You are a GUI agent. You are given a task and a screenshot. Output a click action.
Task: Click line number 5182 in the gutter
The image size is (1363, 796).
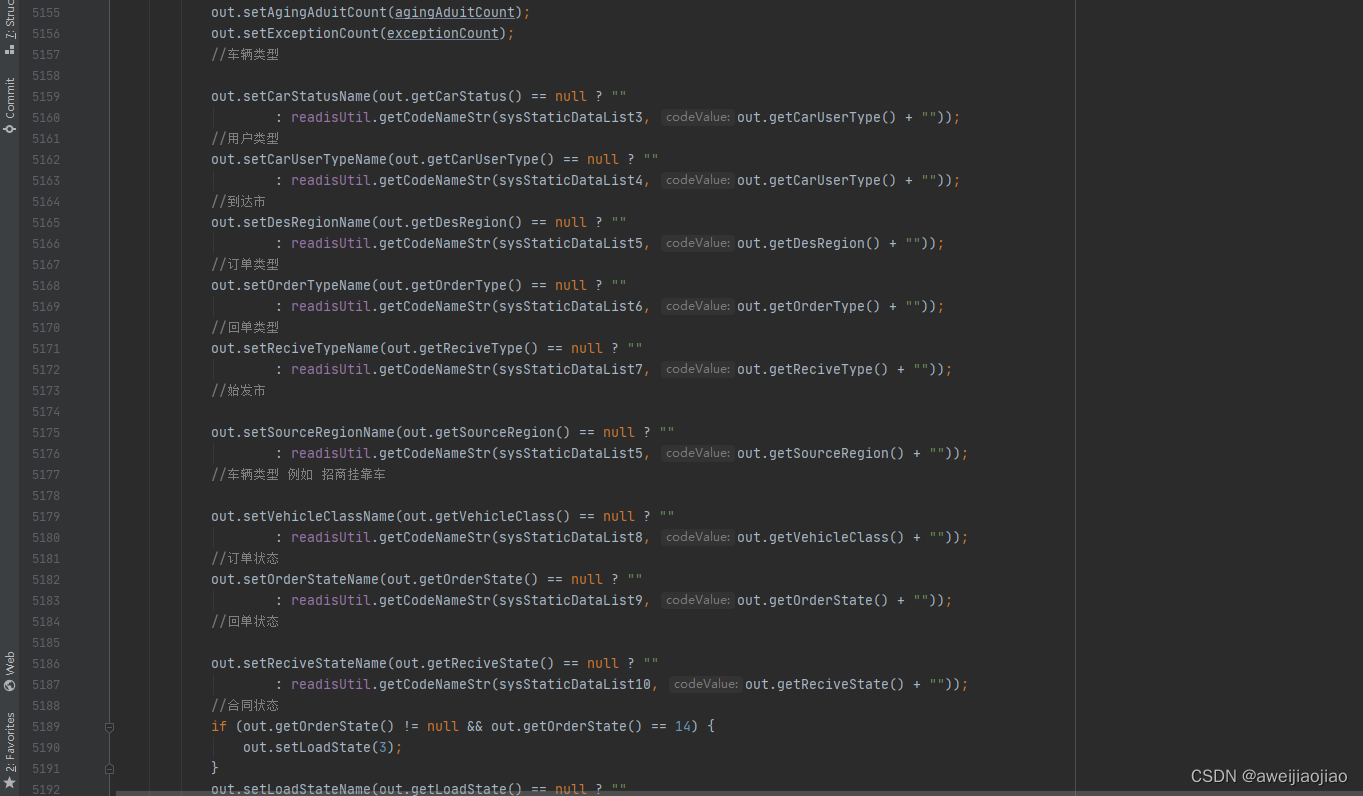46,580
